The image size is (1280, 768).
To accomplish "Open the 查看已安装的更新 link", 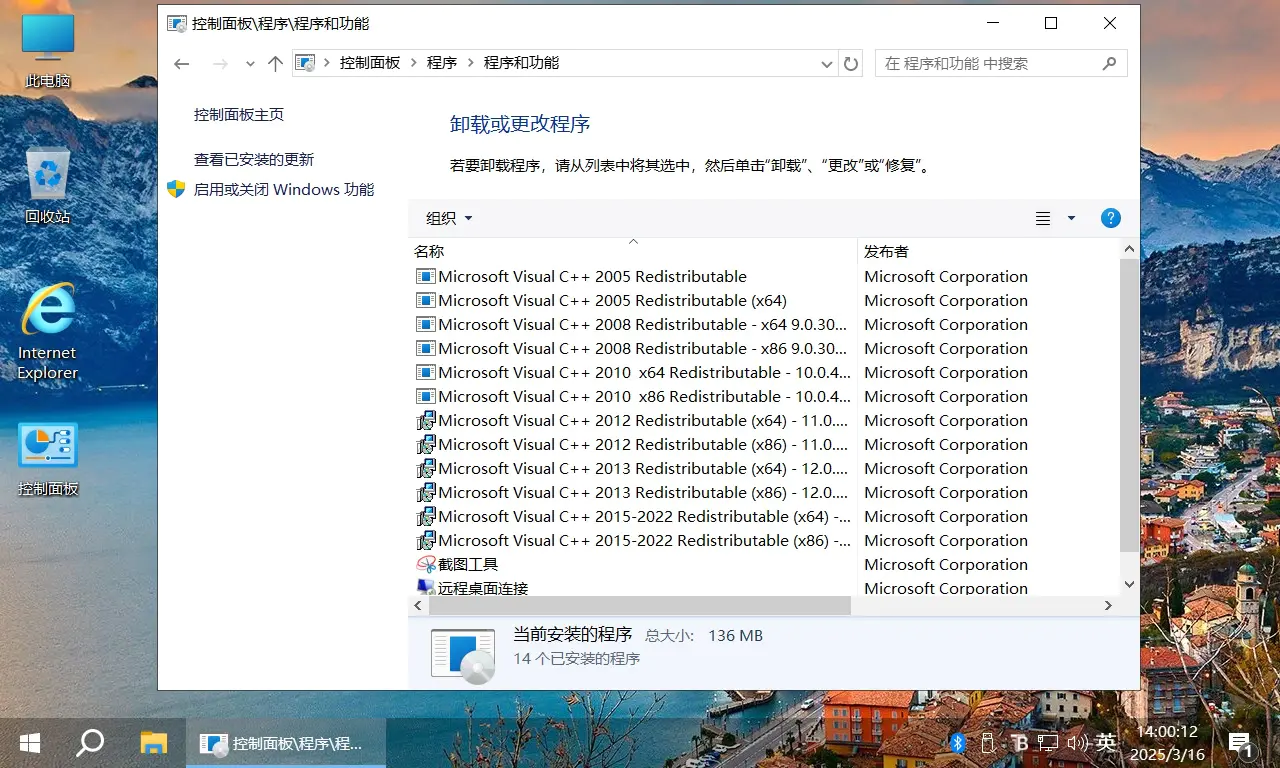I will (x=254, y=159).
